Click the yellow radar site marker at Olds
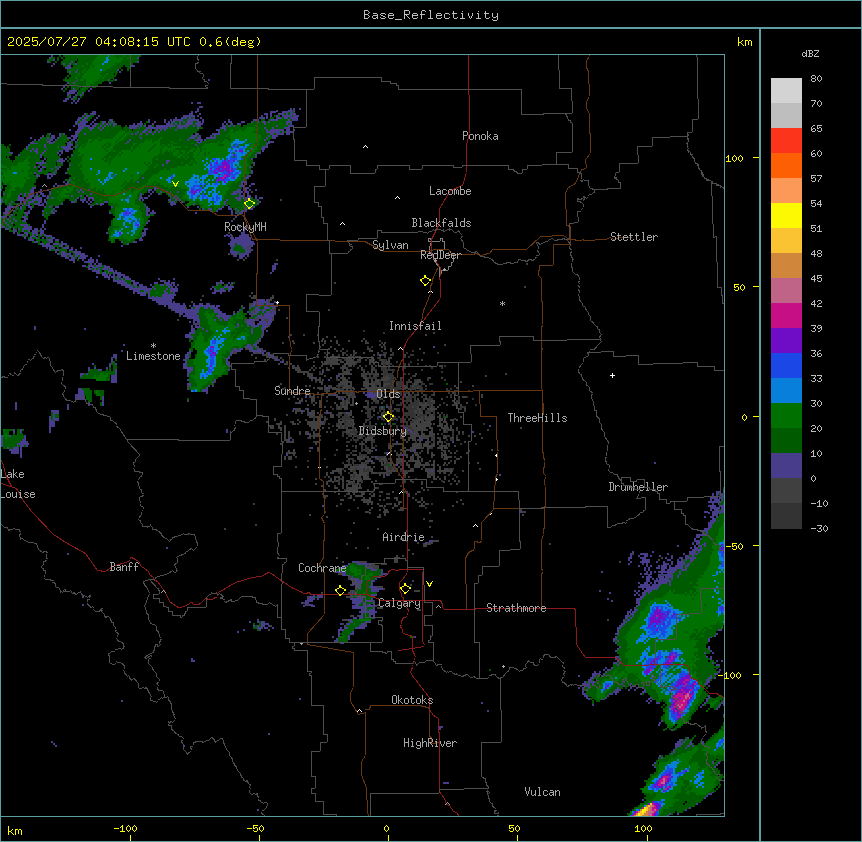The height and width of the screenshot is (842, 862). click(388, 417)
